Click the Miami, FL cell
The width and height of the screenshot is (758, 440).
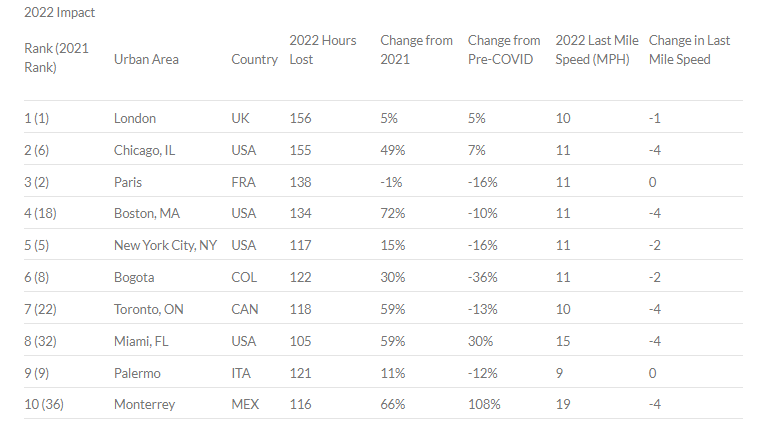pos(141,341)
